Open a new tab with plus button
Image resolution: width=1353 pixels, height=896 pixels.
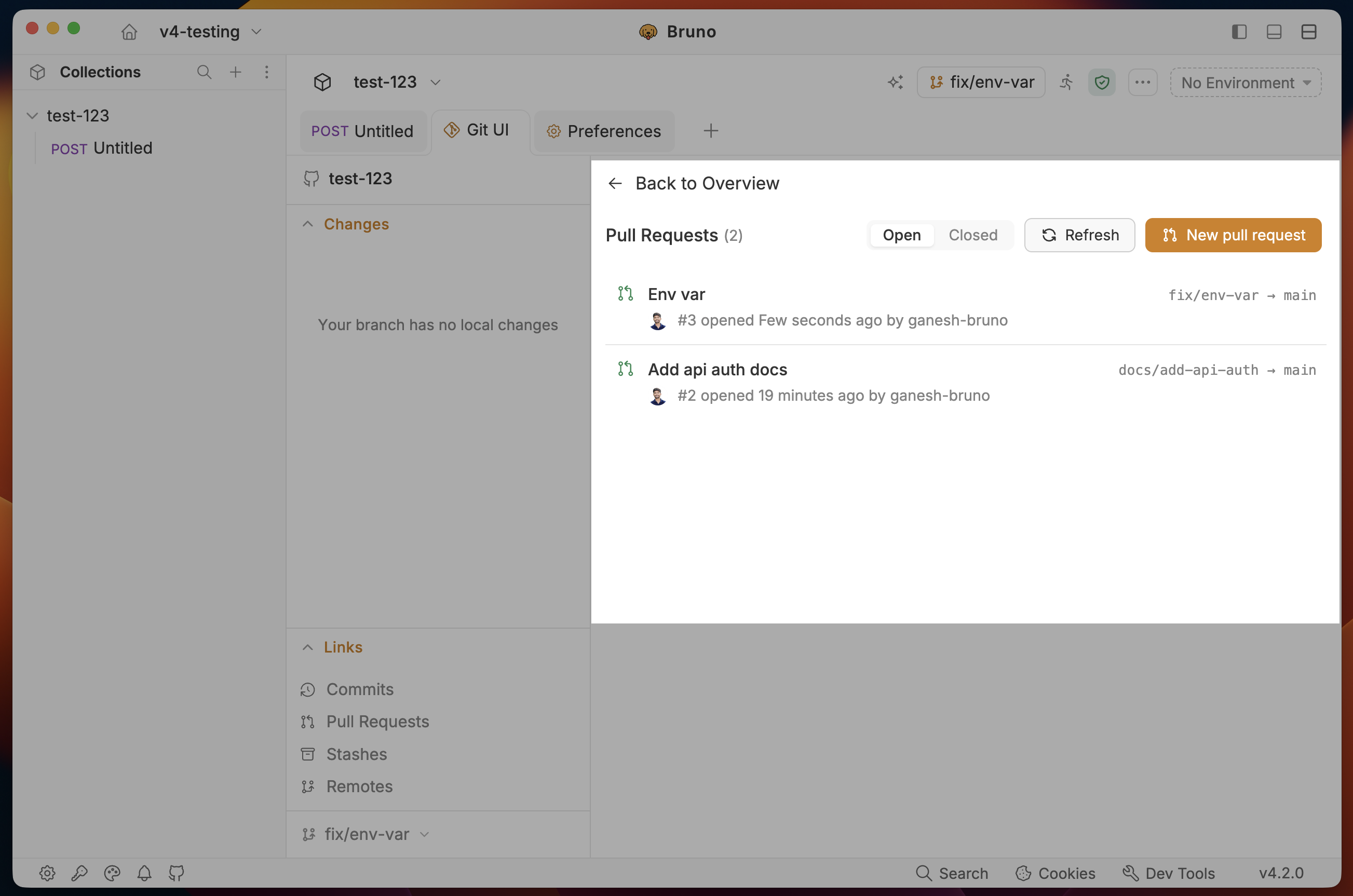(x=711, y=131)
